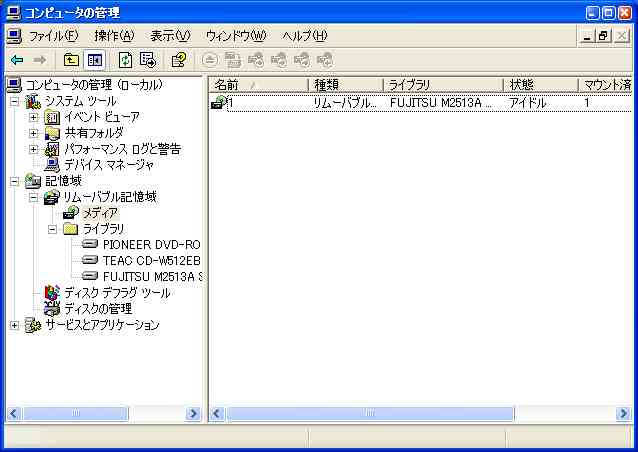Collapse the ライブラリ node

tap(52, 229)
